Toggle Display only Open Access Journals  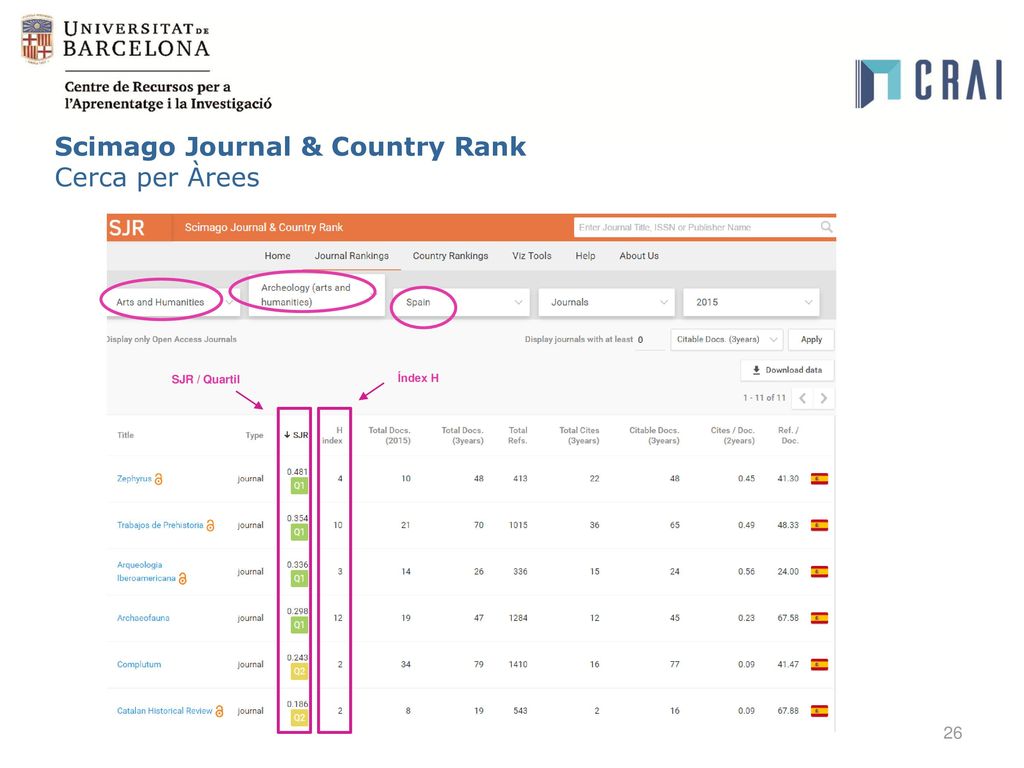pyautogui.click(x=172, y=340)
